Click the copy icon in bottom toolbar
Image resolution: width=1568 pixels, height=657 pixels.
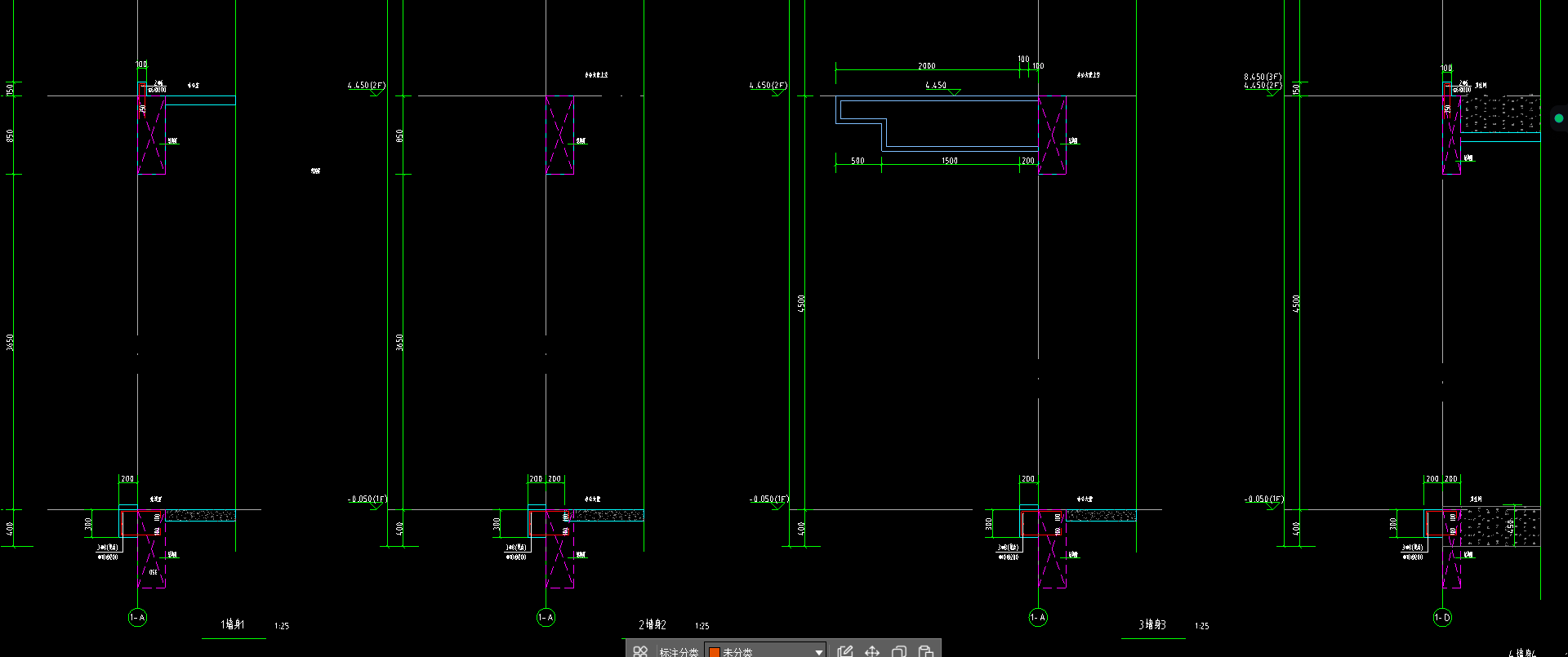tap(899, 651)
